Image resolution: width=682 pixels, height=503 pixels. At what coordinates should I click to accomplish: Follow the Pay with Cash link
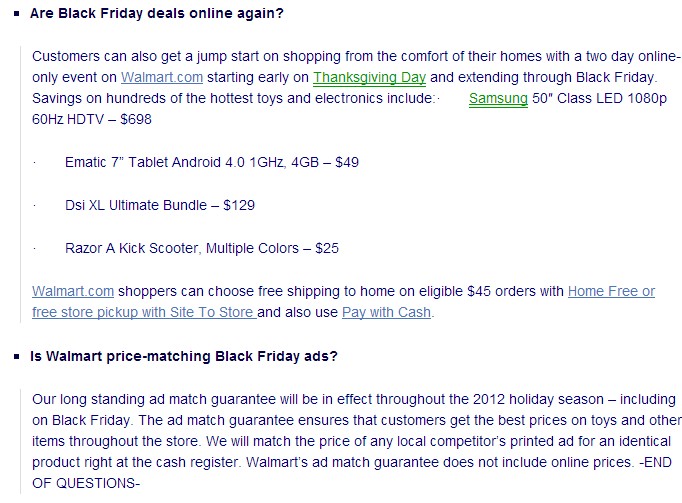click(x=386, y=312)
